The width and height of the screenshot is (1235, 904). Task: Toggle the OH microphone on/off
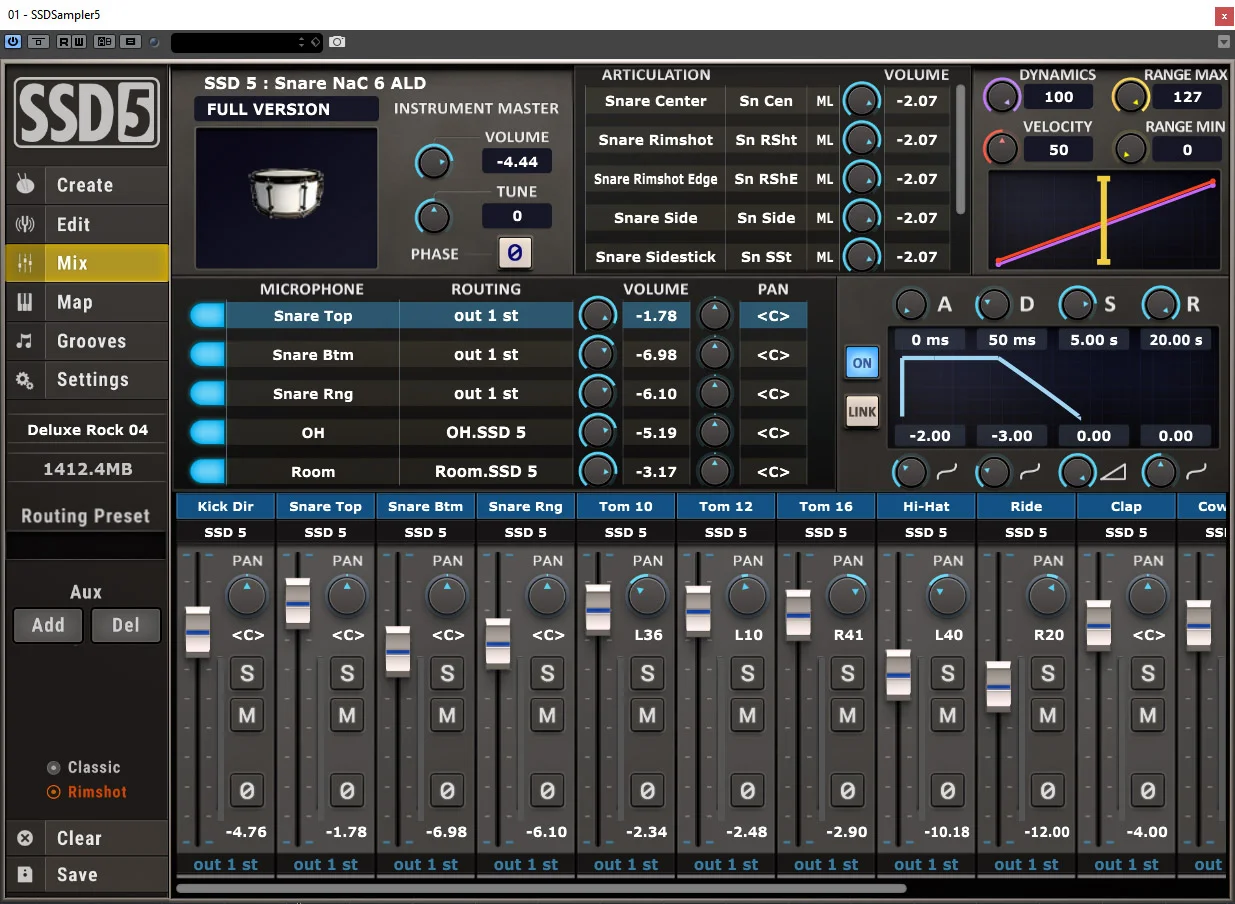[x=207, y=433]
